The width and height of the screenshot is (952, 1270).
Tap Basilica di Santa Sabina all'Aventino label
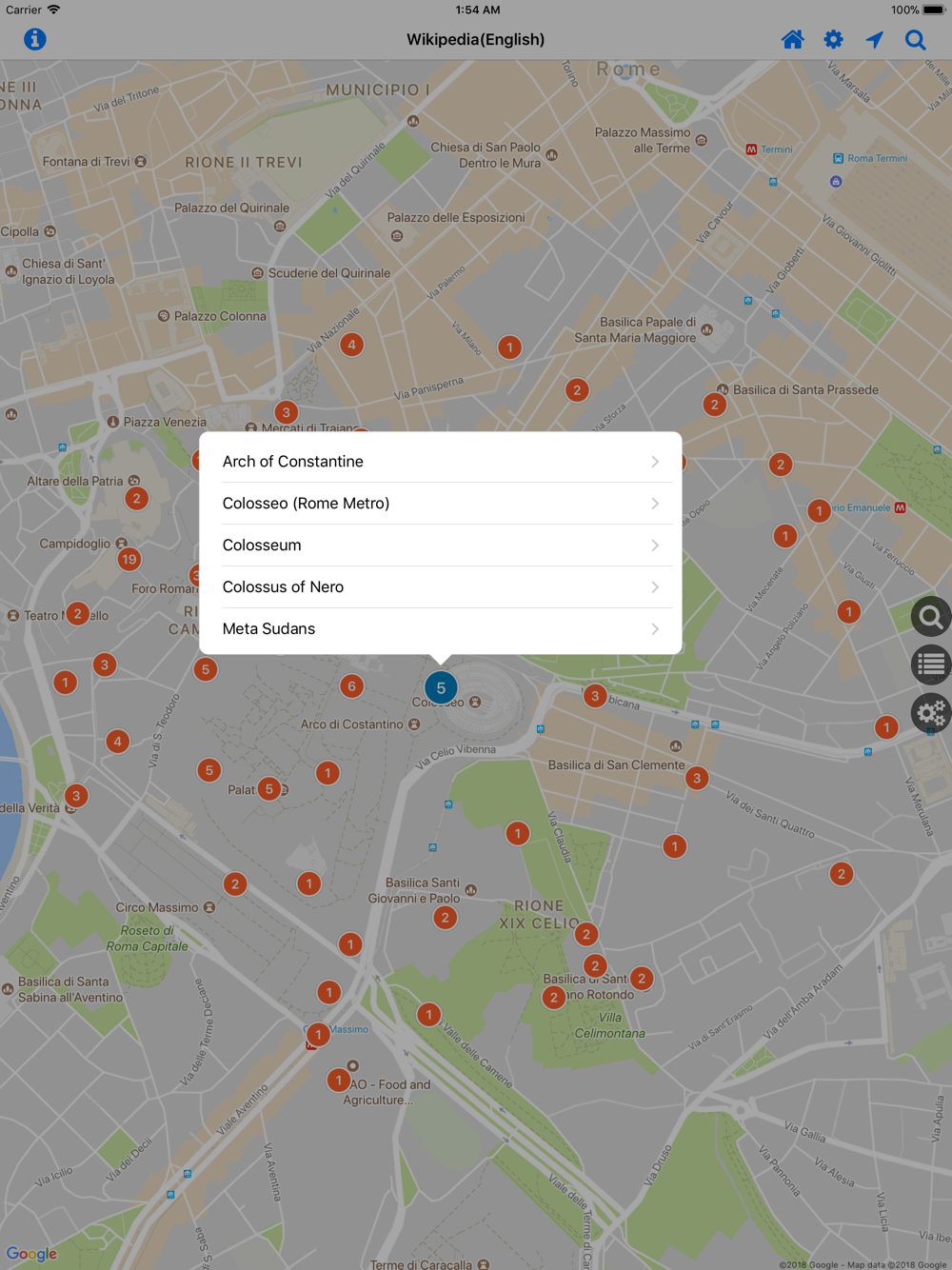pyautogui.click(x=70, y=989)
